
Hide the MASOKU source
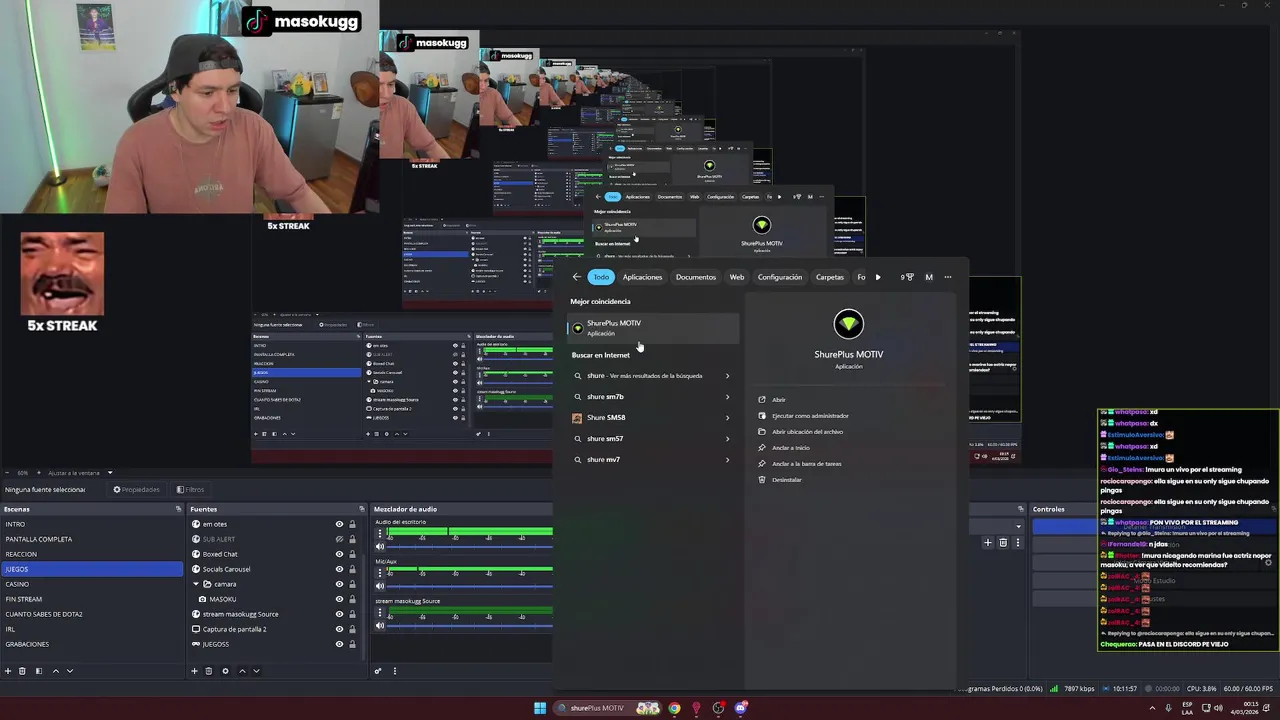coord(339,599)
